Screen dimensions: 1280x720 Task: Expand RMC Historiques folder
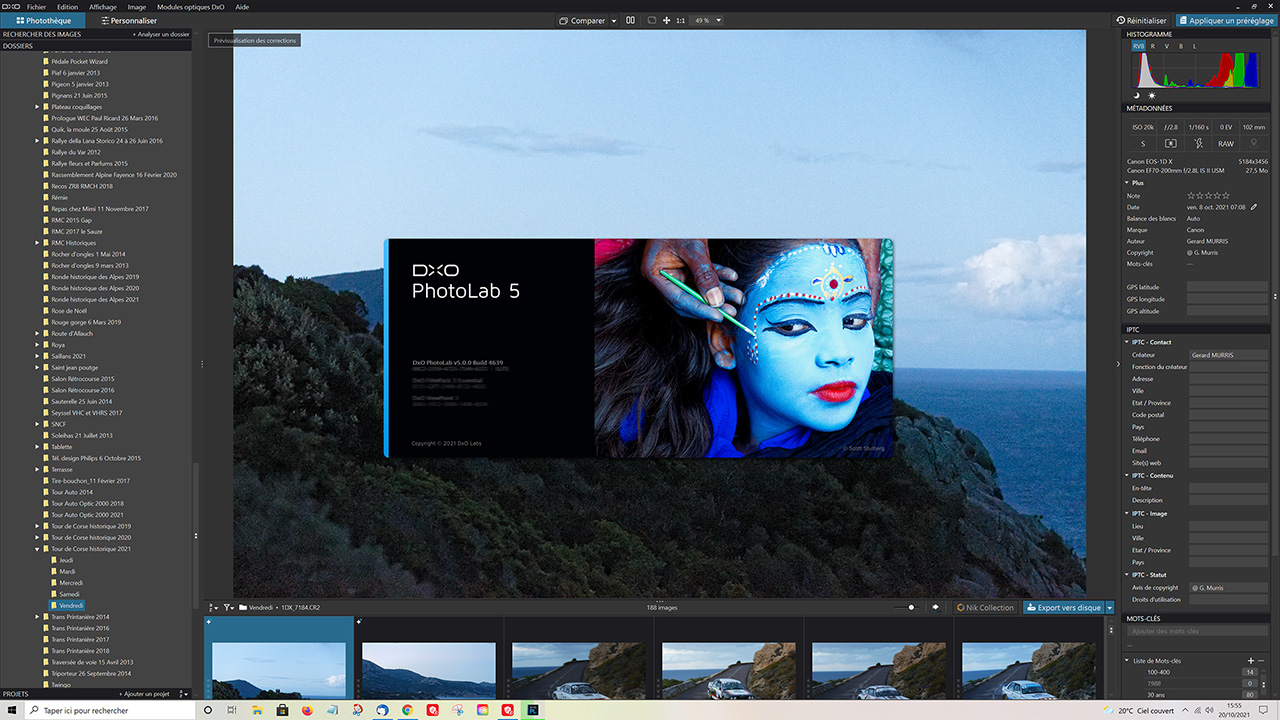click(37, 243)
